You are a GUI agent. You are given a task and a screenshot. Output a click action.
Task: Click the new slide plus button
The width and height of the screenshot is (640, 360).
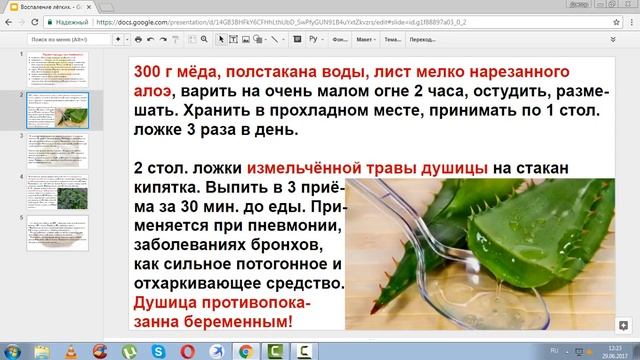pos(118,40)
